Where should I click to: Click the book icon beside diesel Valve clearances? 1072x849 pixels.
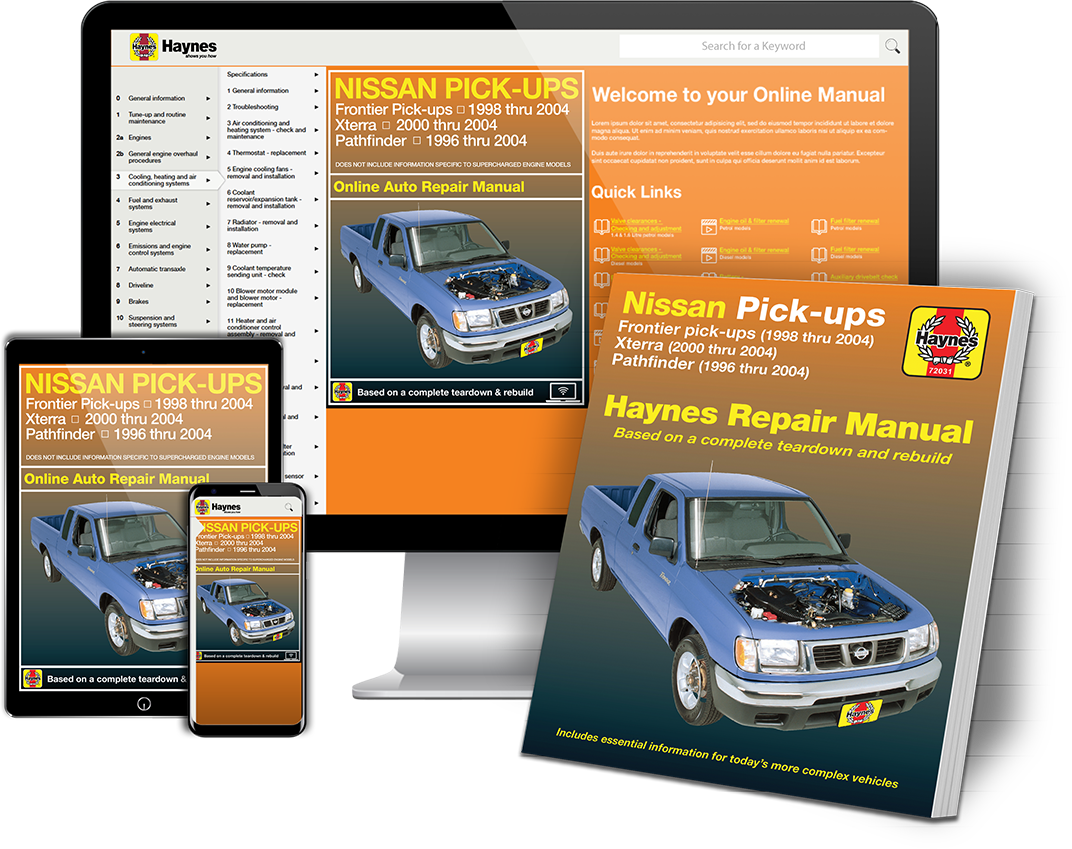tap(601, 255)
